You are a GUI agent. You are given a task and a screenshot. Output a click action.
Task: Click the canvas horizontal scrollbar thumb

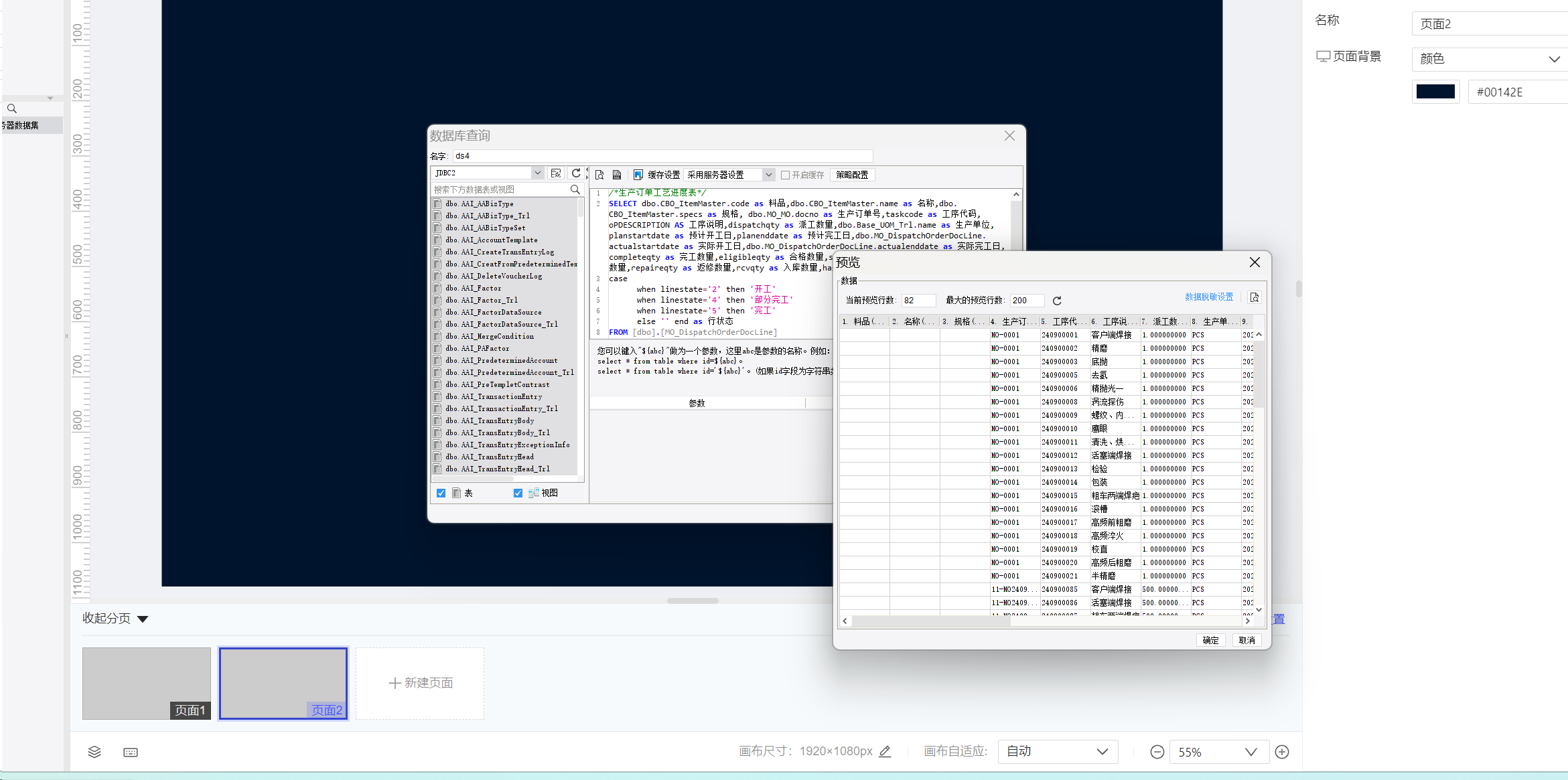[693, 601]
